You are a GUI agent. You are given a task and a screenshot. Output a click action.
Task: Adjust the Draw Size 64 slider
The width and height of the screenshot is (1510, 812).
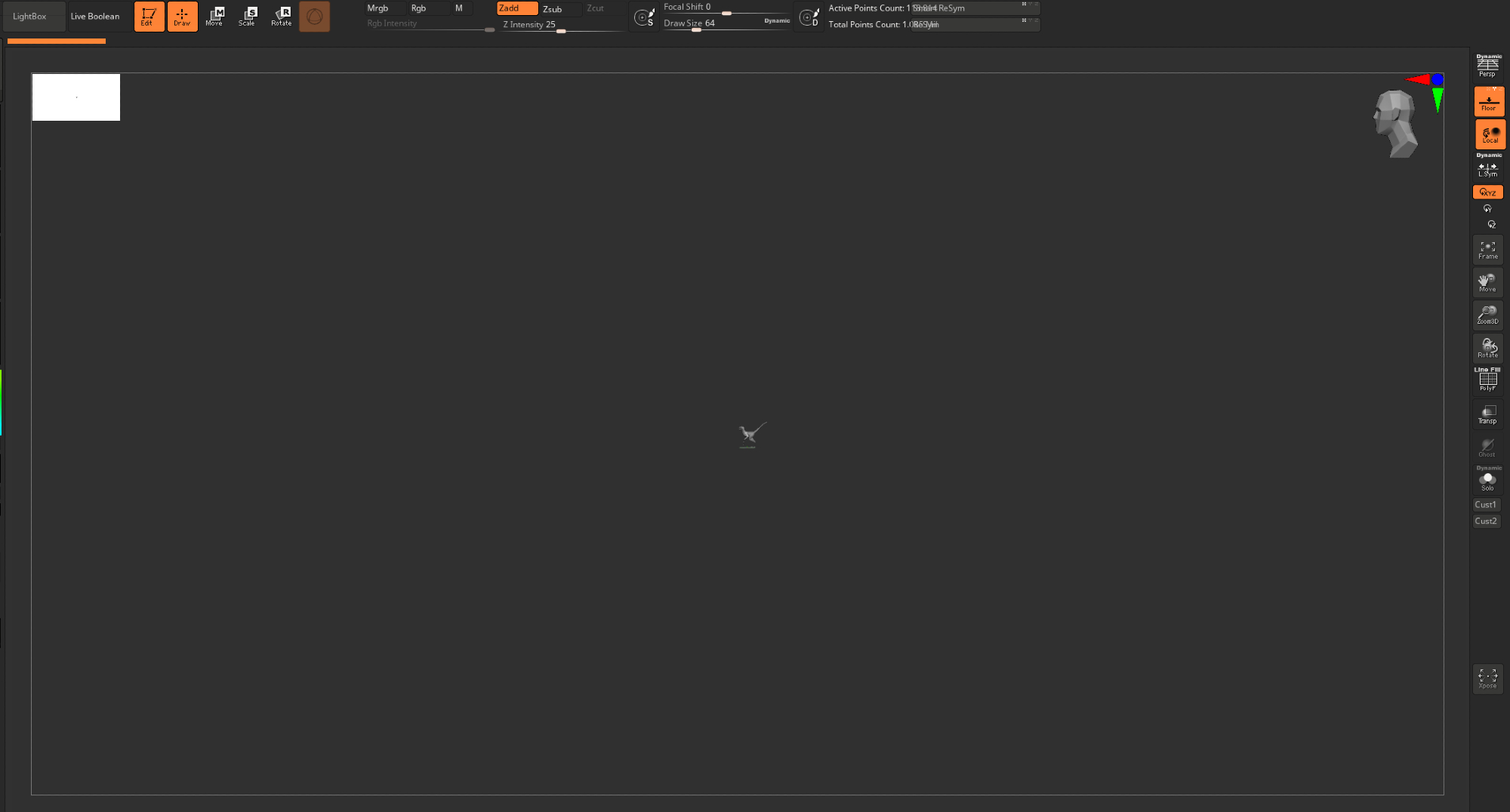point(712,24)
